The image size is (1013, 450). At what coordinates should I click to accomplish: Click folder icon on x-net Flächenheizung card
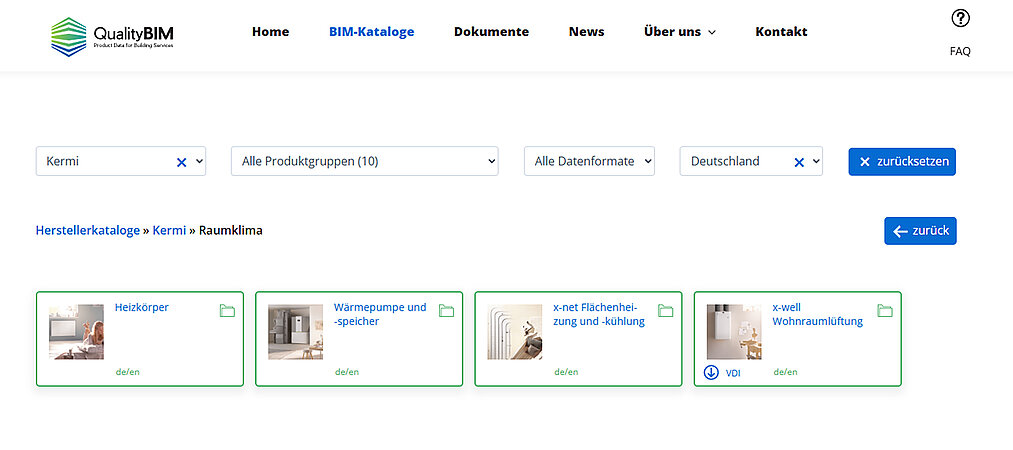pyautogui.click(x=665, y=311)
